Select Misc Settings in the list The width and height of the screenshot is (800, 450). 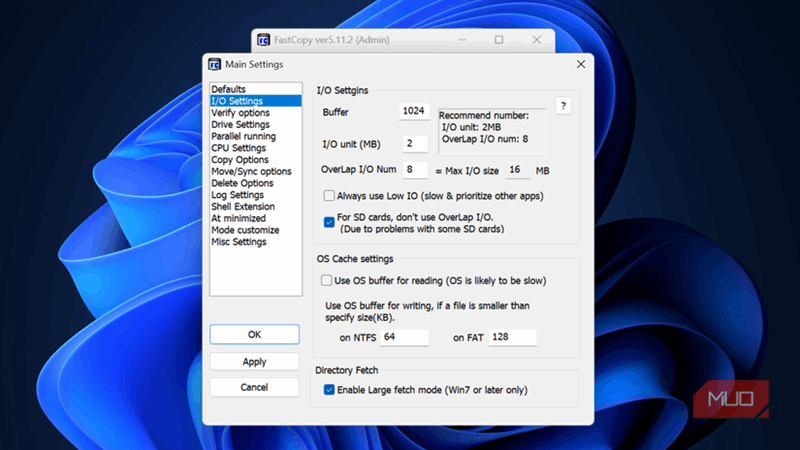(x=256, y=242)
